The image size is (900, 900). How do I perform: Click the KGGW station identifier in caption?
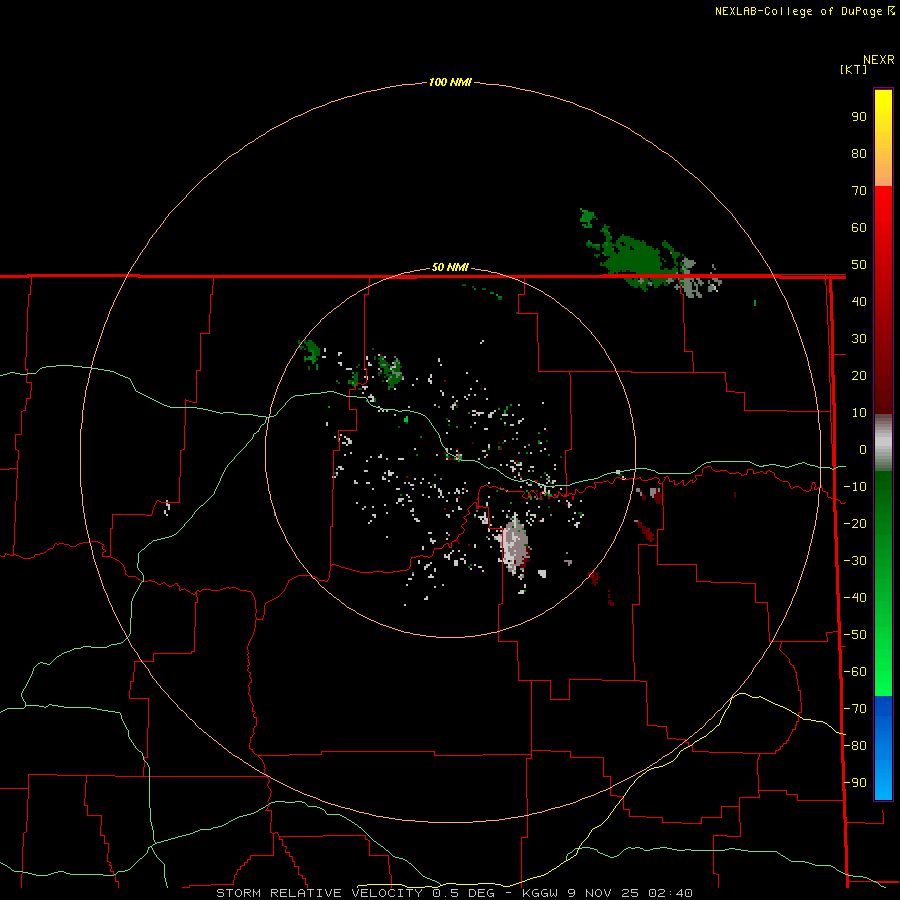tap(540, 893)
